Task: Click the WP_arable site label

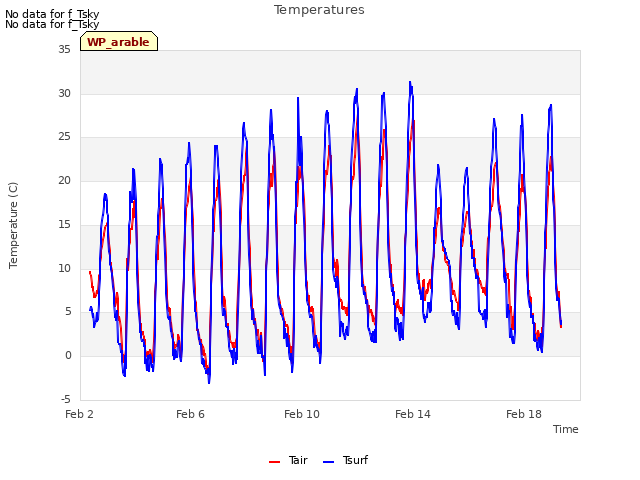Action: (118, 42)
